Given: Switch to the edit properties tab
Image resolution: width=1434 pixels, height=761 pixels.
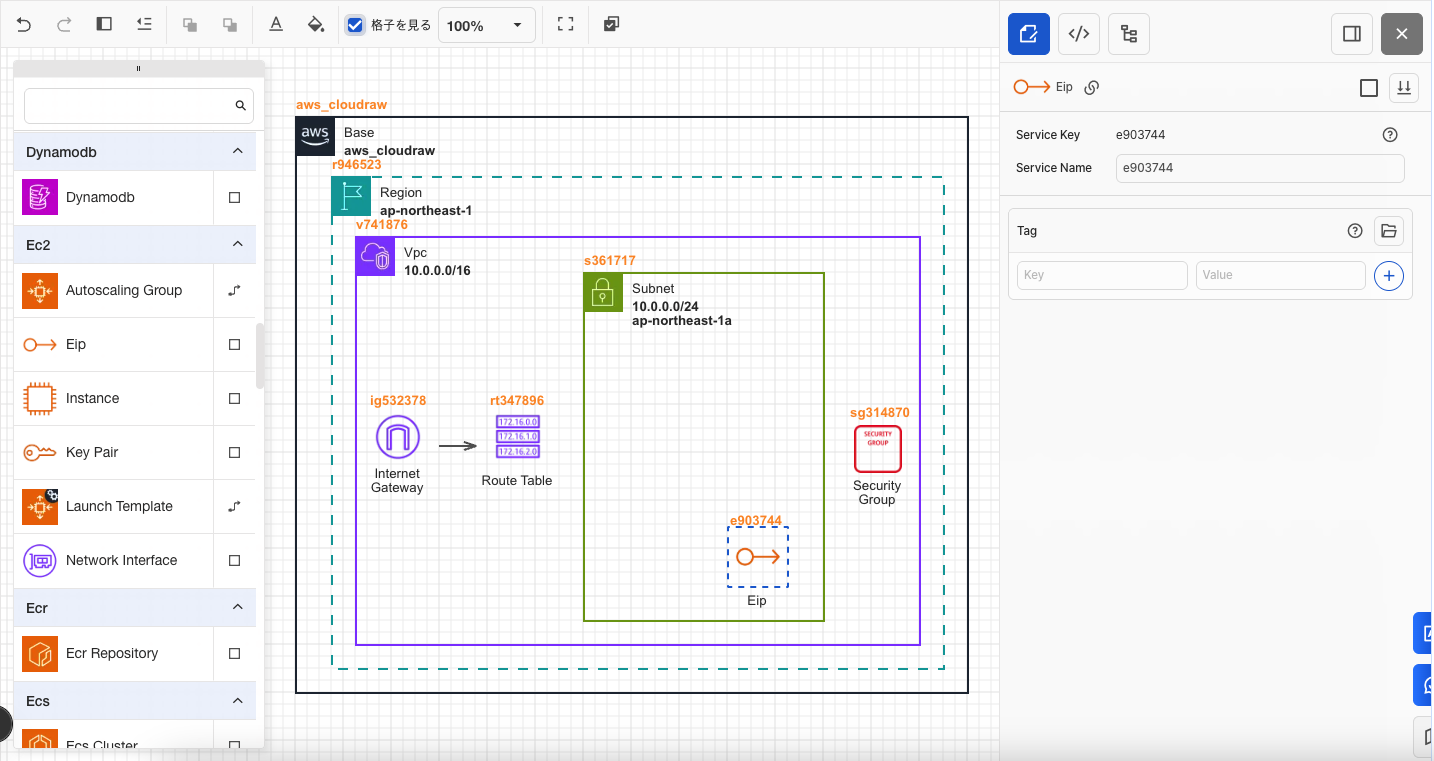Looking at the screenshot, I should [1028, 34].
